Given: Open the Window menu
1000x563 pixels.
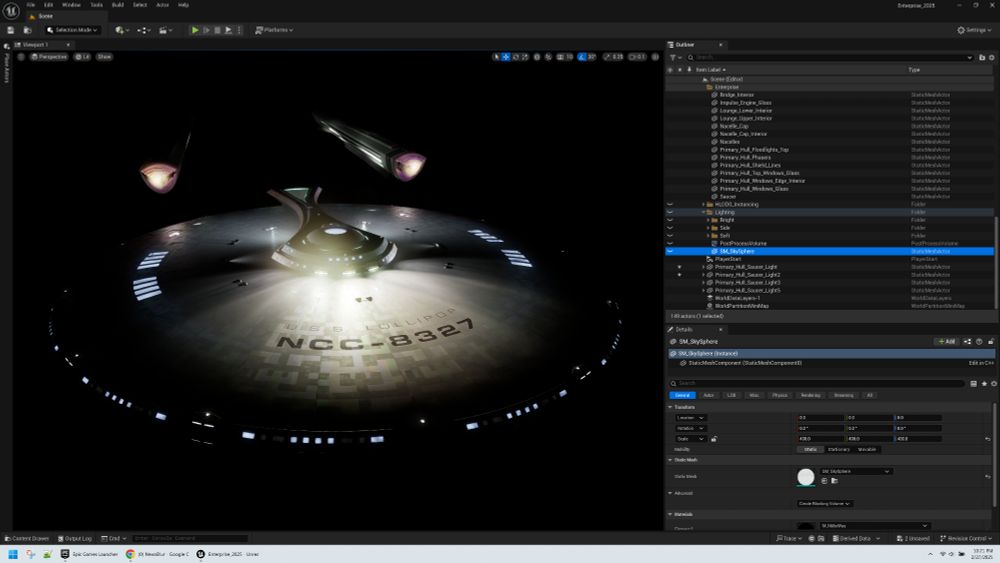Looking at the screenshot, I should (x=71, y=5).
